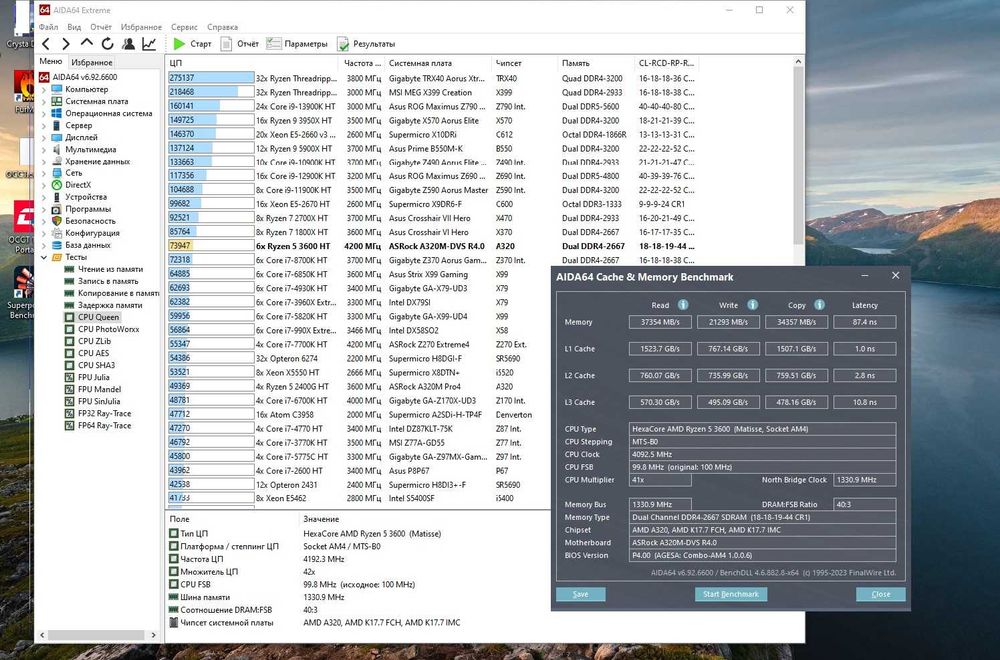Select FP32 Ray-Trace benchmark

[105, 413]
